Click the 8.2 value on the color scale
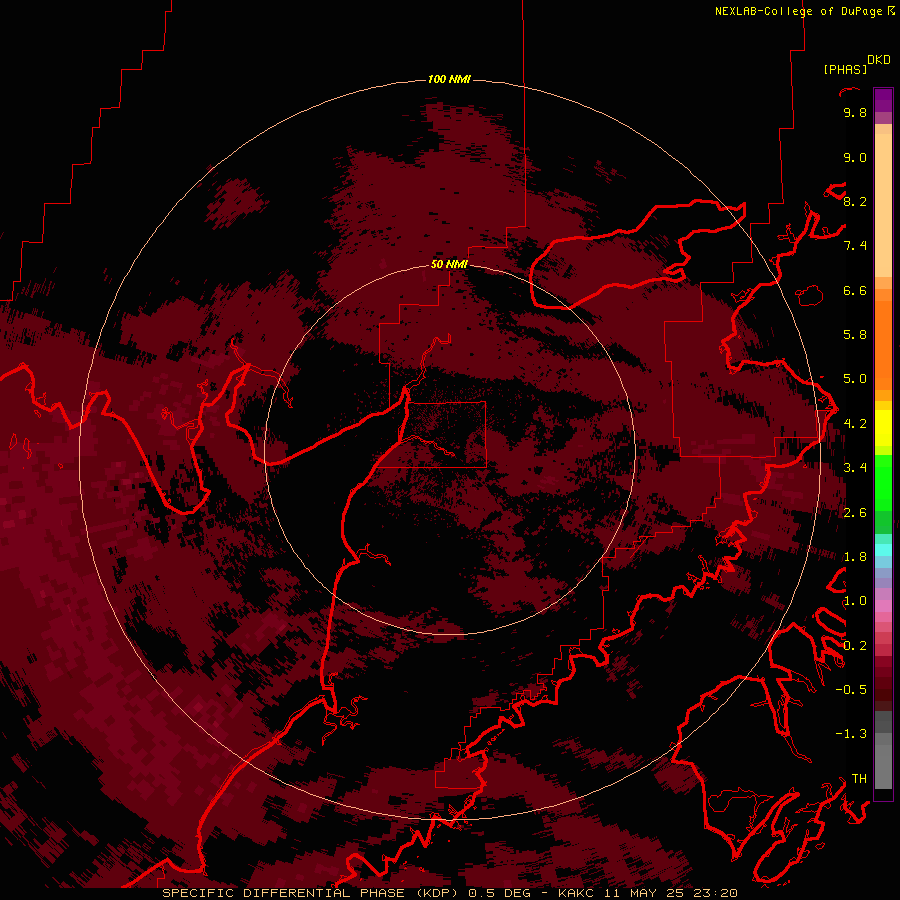 point(855,201)
